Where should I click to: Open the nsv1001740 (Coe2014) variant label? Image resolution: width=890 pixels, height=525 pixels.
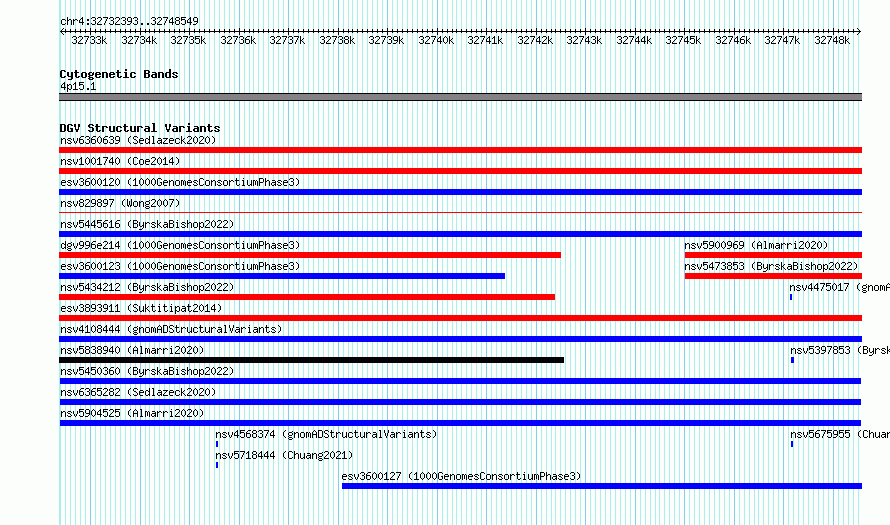[x=120, y=161]
